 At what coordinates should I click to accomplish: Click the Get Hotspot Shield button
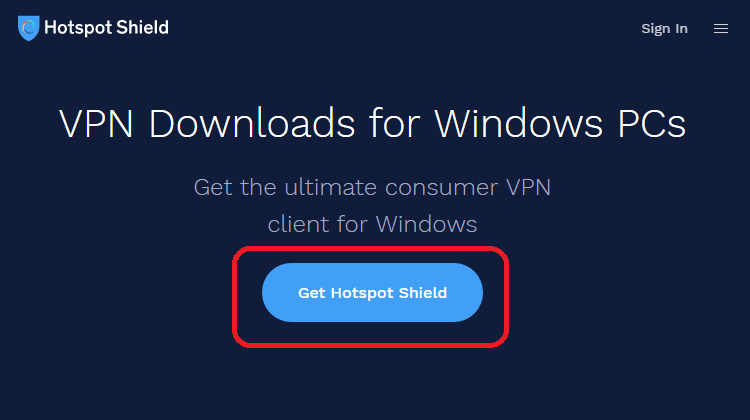[372, 292]
